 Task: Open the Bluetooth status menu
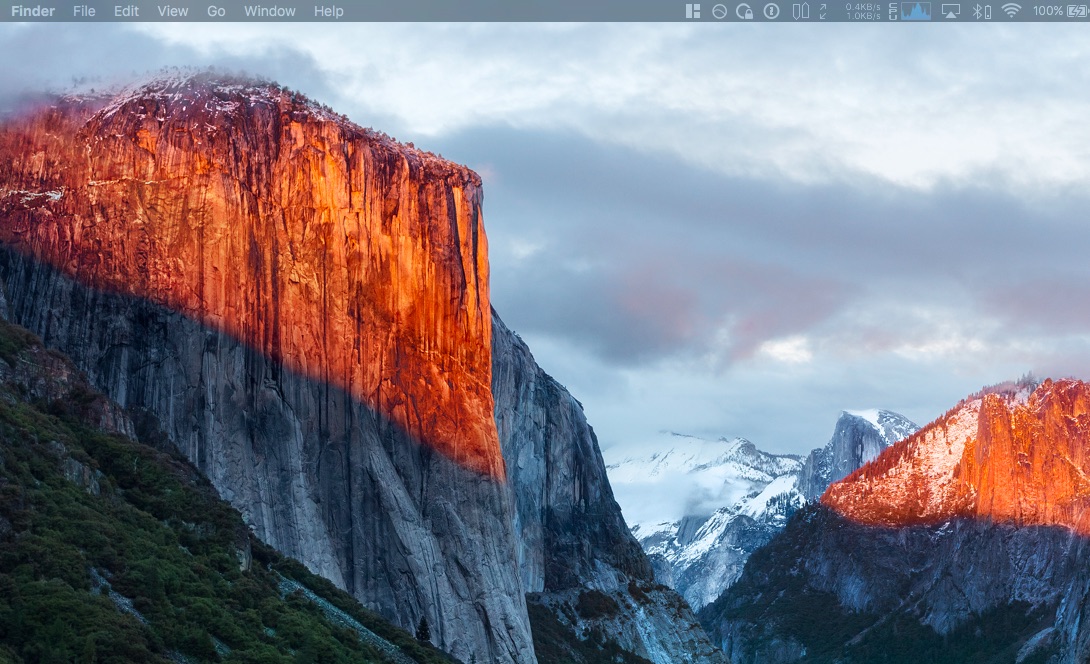tap(981, 11)
